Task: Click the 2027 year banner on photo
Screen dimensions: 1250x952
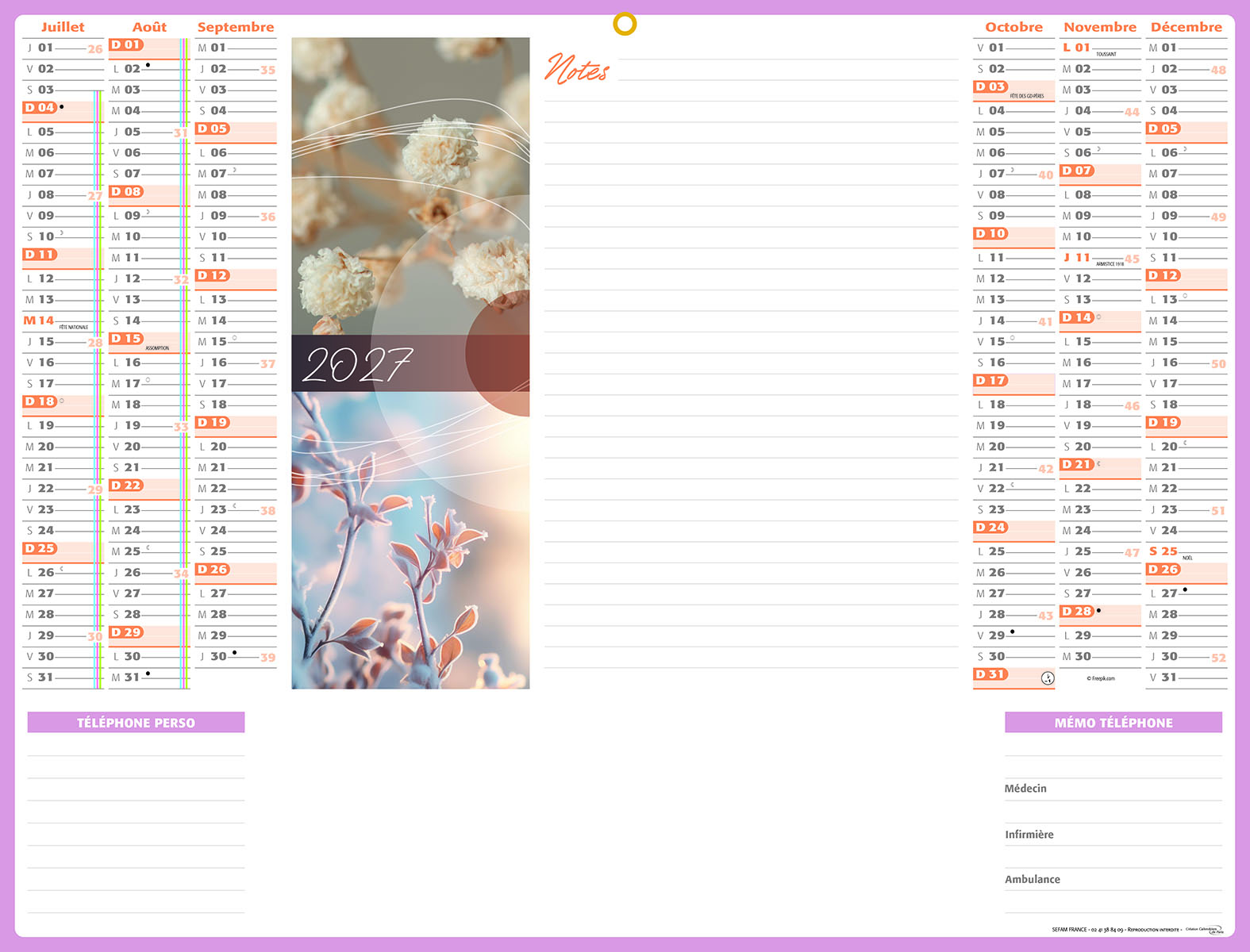Action: 357,365
